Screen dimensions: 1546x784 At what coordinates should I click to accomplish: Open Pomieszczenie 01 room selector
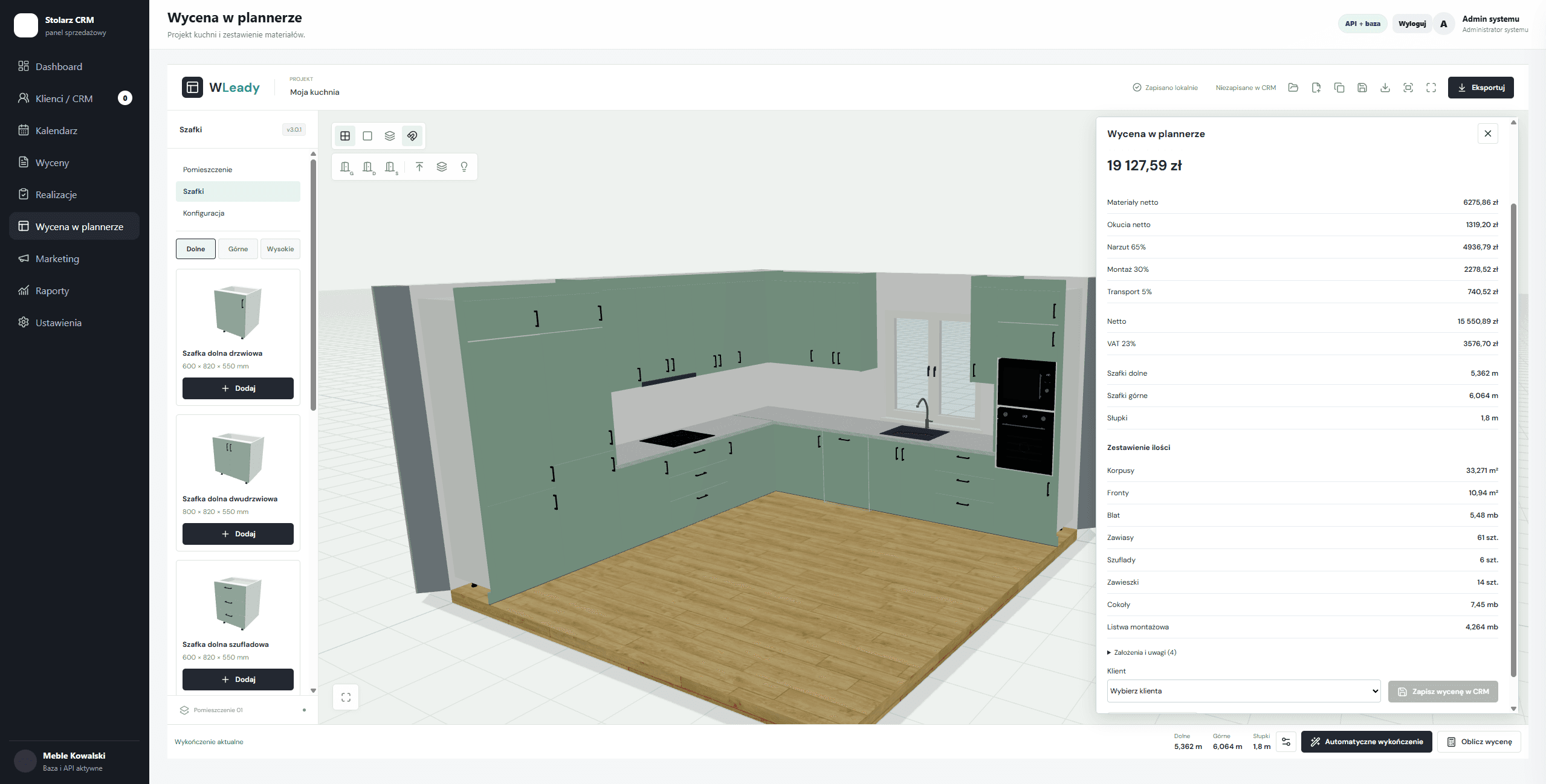[x=242, y=710]
